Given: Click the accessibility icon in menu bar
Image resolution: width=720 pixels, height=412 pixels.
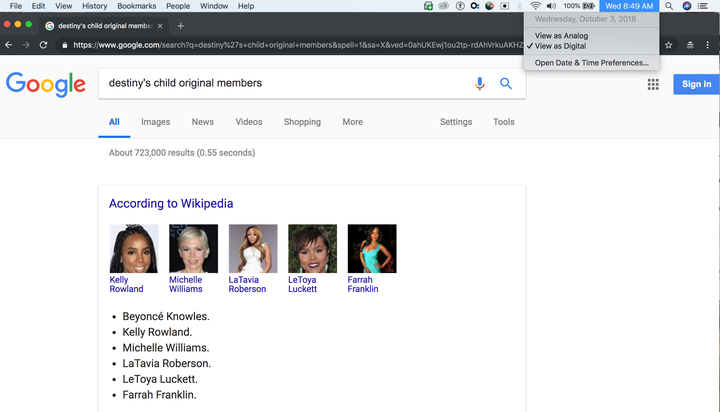Looking at the screenshot, I should coord(460,6).
